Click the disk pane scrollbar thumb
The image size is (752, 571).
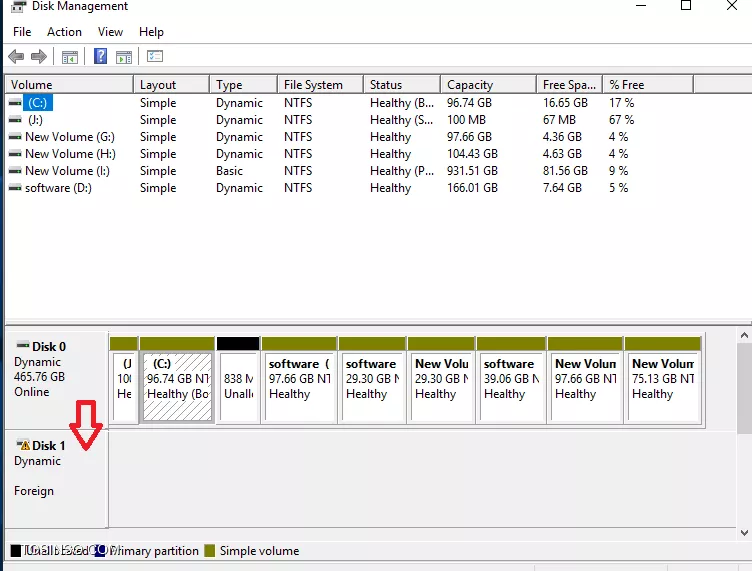744,388
